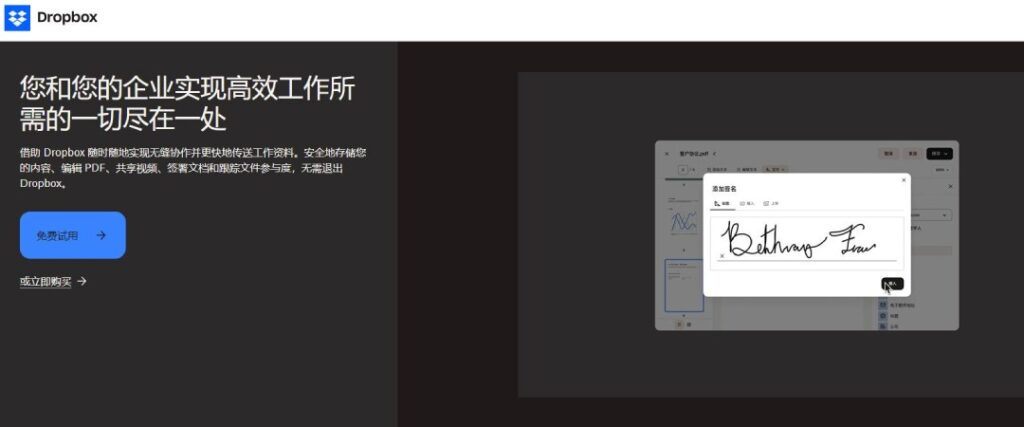Screen dimensions: 1024x427
Task: Close the right side panel
Action: (x=949, y=186)
